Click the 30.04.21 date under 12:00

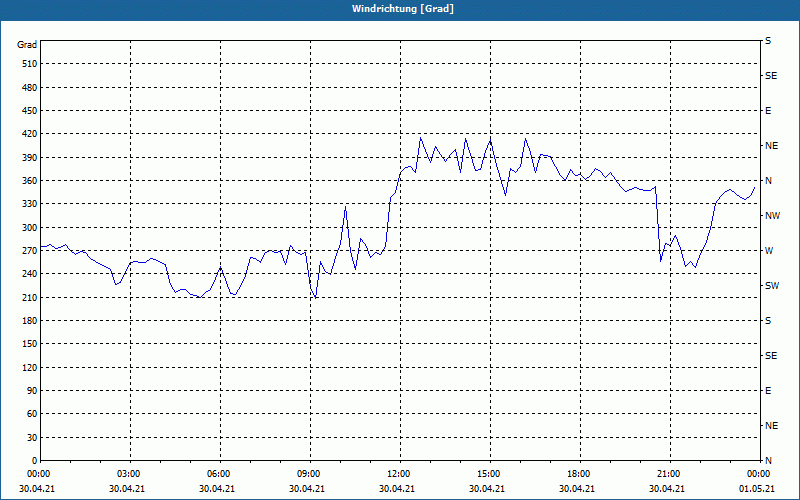[x=396, y=489]
